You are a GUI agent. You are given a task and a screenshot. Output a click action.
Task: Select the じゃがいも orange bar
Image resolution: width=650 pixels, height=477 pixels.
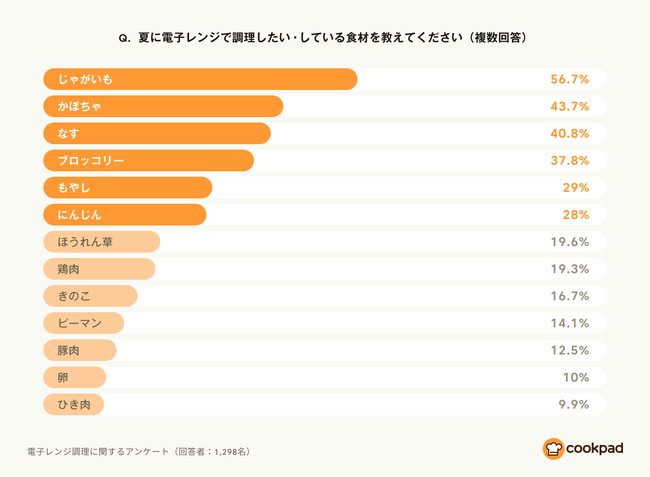click(x=200, y=79)
